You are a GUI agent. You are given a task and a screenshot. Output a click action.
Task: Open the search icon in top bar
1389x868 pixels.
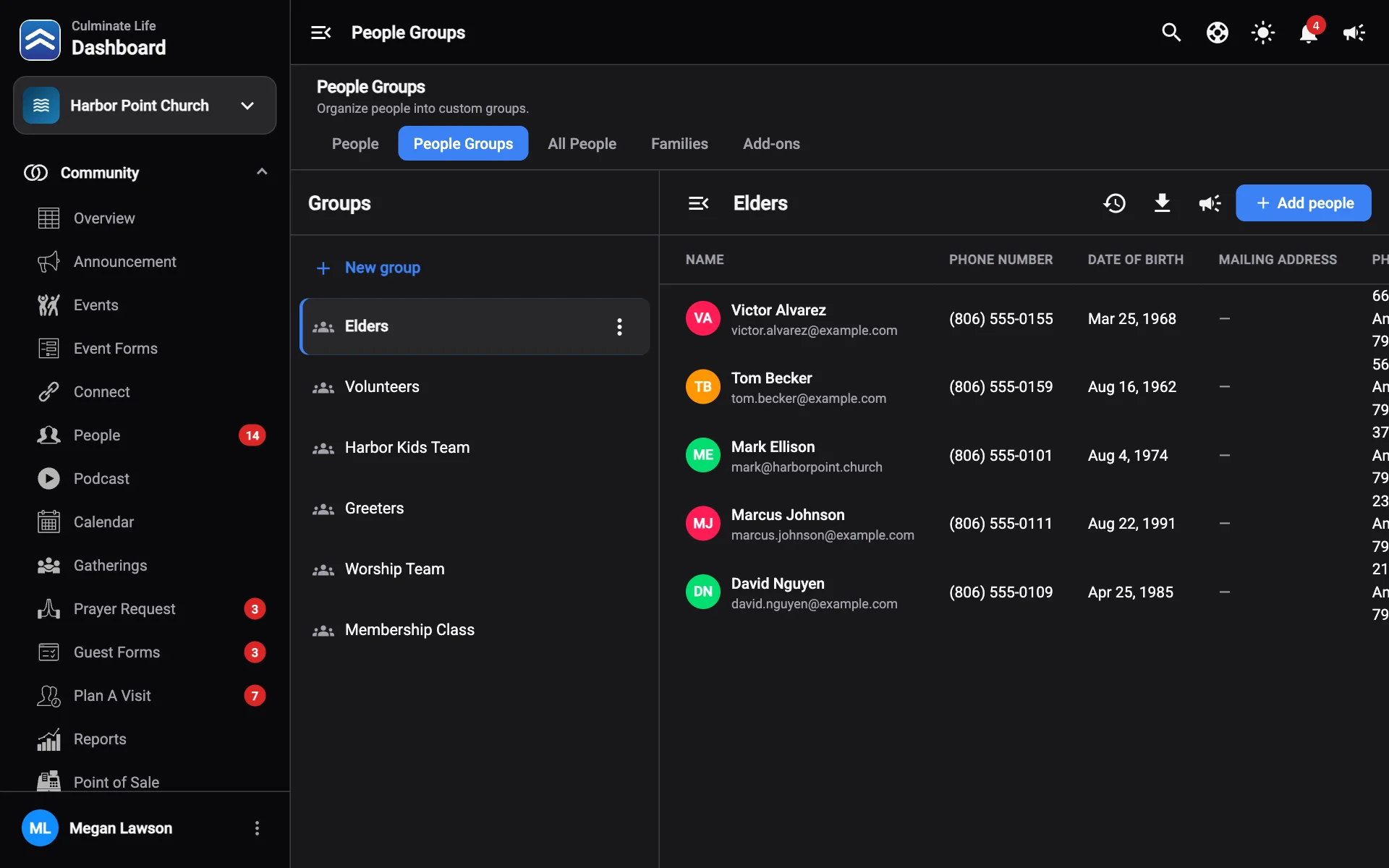click(1171, 33)
